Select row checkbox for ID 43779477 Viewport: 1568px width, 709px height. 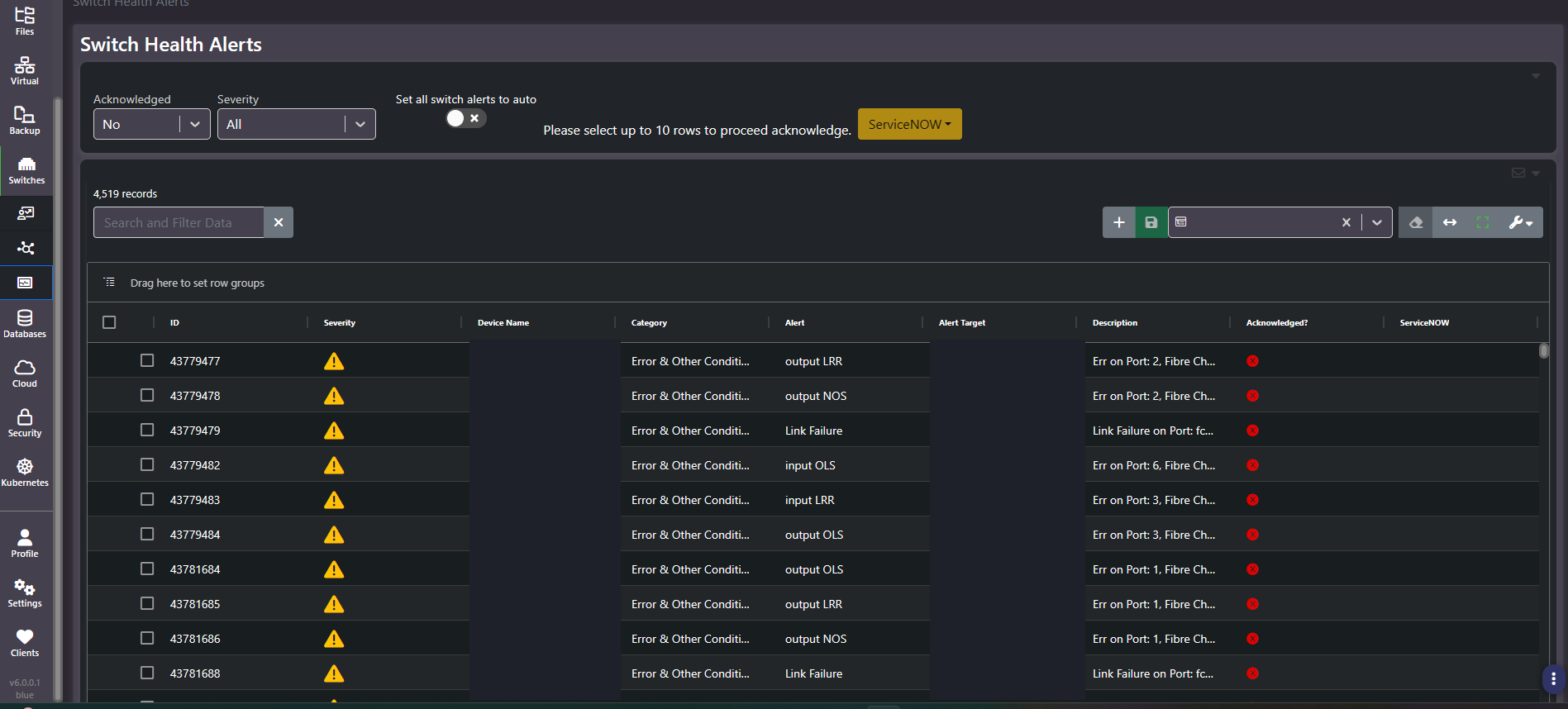click(x=147, y=360)
